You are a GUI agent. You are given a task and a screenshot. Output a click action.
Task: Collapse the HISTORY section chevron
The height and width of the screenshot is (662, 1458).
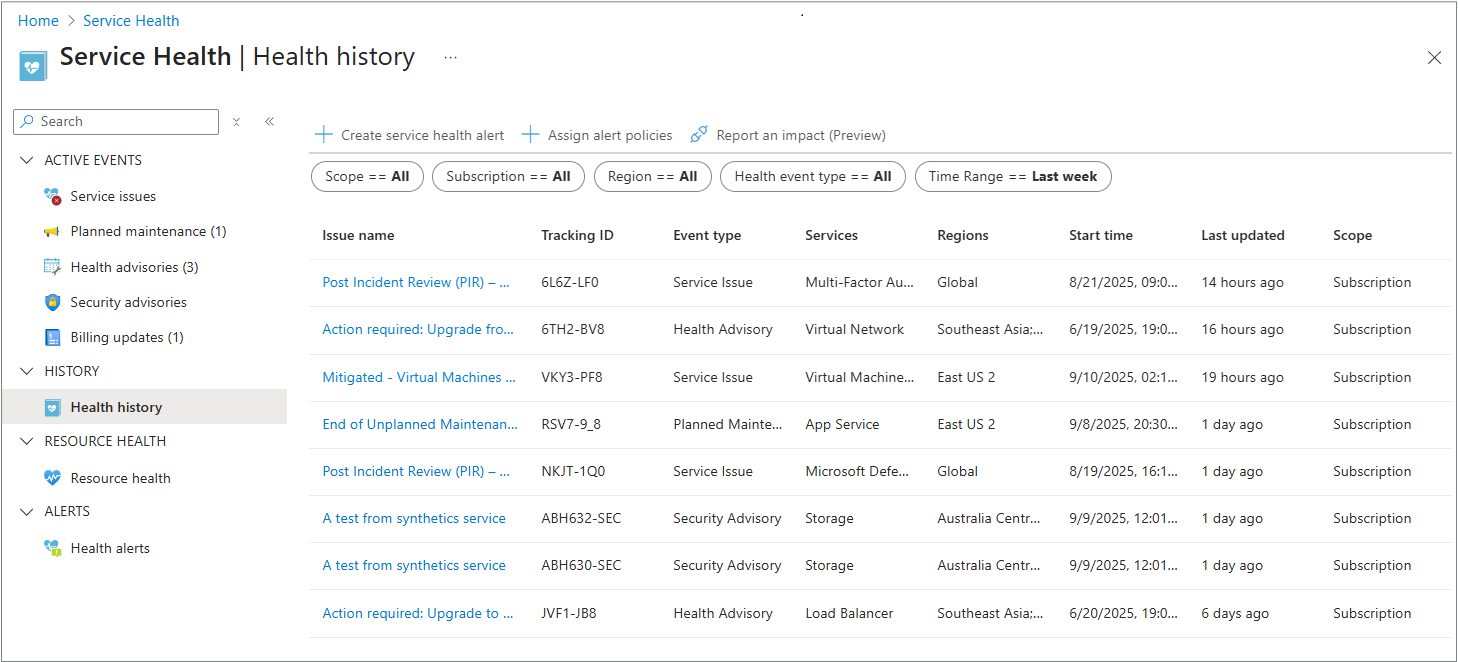coord(26,371)
